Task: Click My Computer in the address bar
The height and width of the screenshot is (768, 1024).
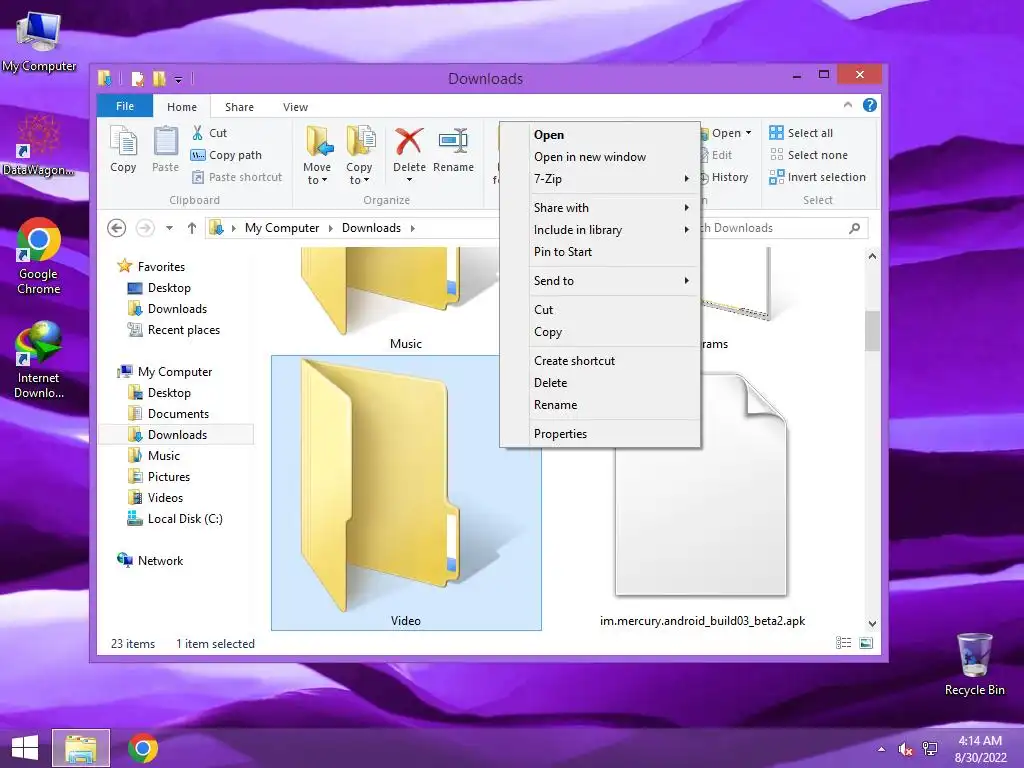Action: pos(282,228)
